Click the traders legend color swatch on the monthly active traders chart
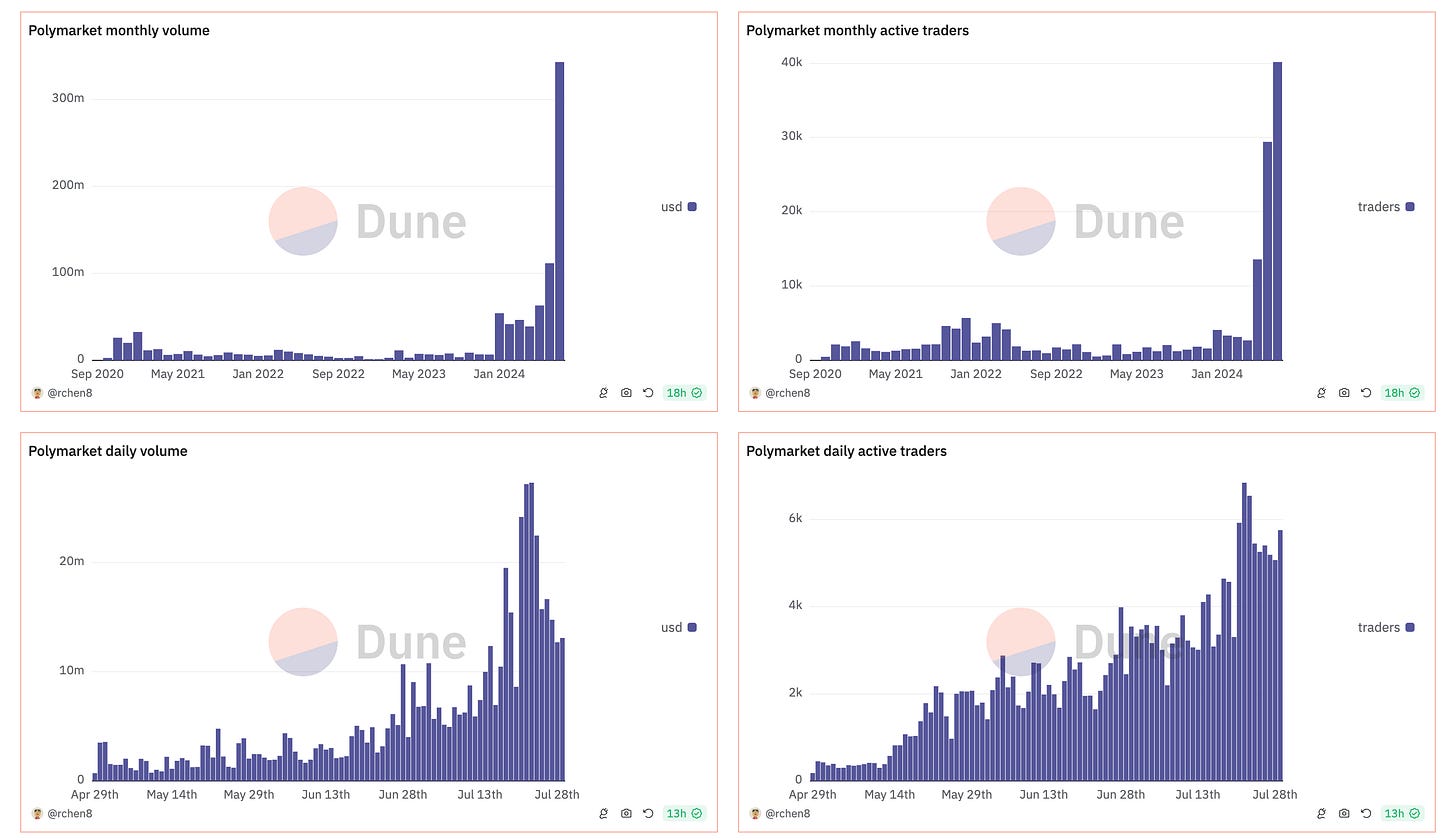1456x840 pixels. click(x=1410, y=207)
